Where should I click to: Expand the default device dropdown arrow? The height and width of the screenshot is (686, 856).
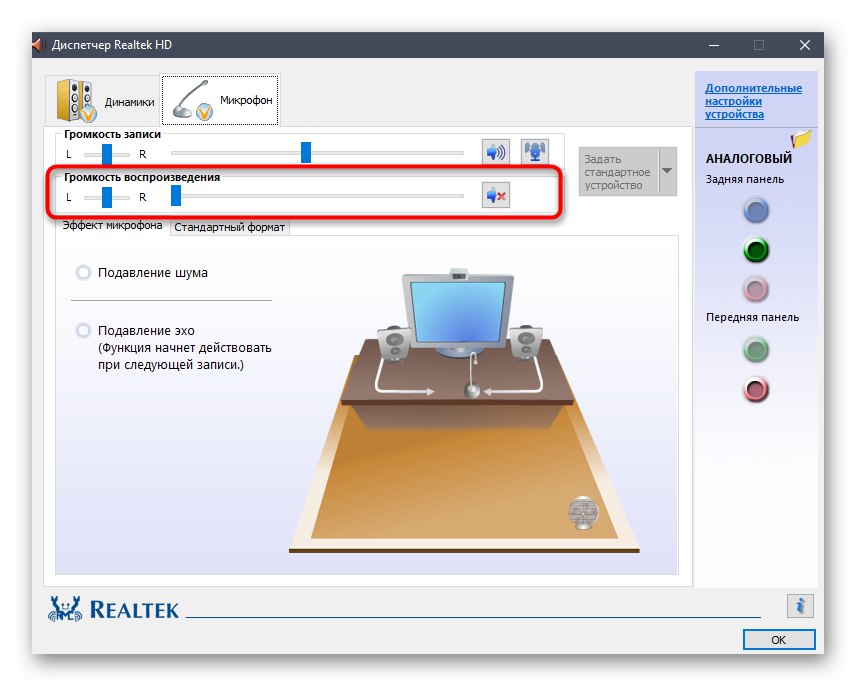pyautogui.click(x=667, y=171)
